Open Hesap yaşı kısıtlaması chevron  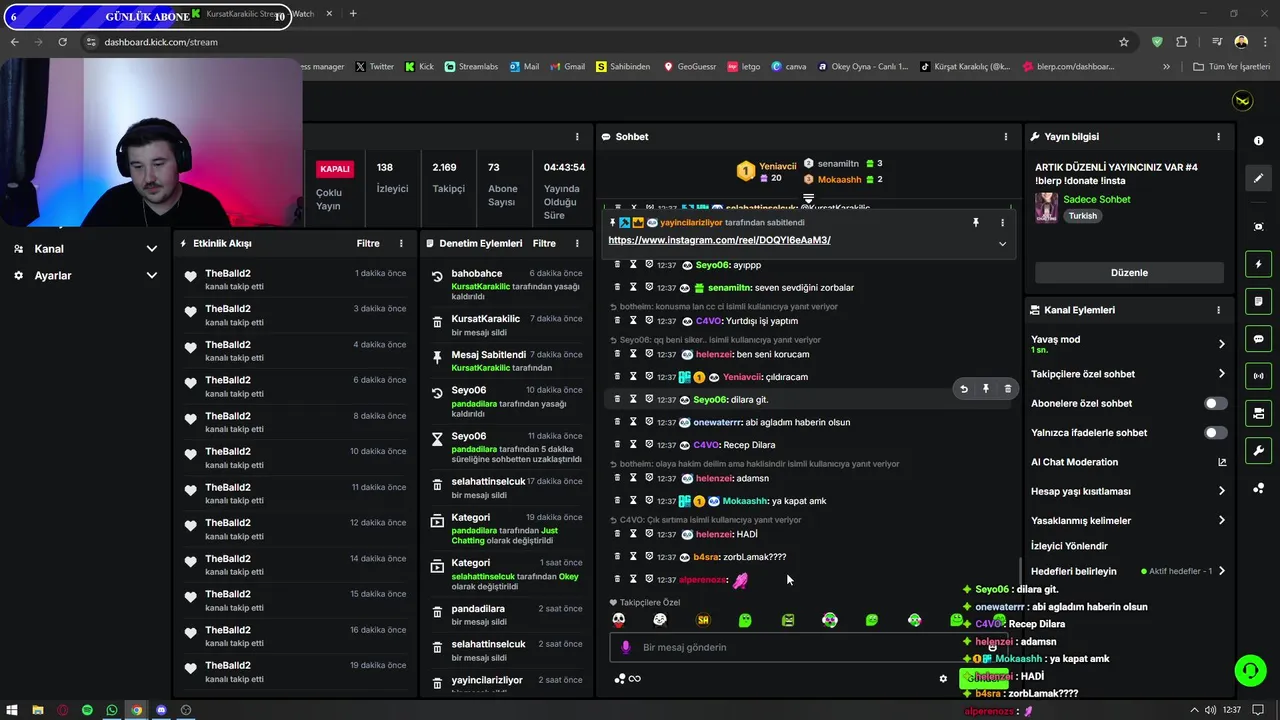tap(1221, 491)
